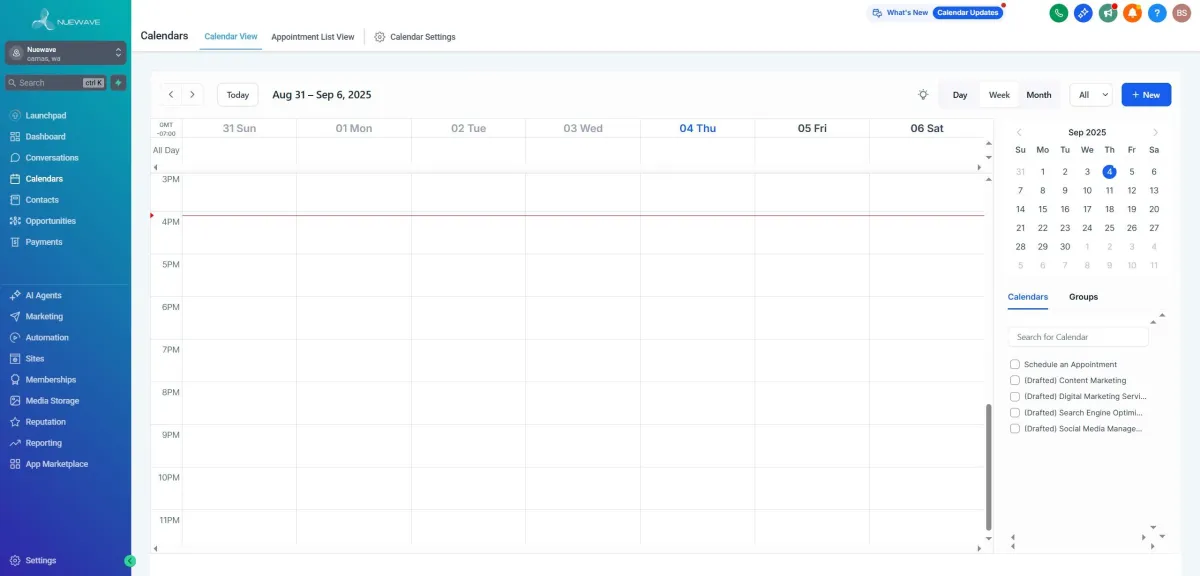Open the megaphone announcements icon

click(1107, 13)
